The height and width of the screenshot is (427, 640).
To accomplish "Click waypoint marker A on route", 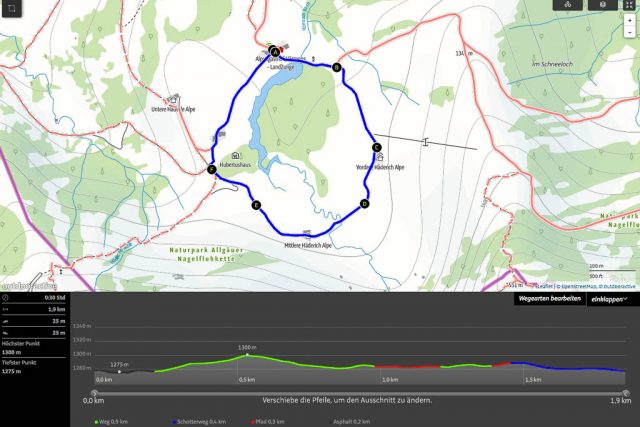I will point(274,51).
